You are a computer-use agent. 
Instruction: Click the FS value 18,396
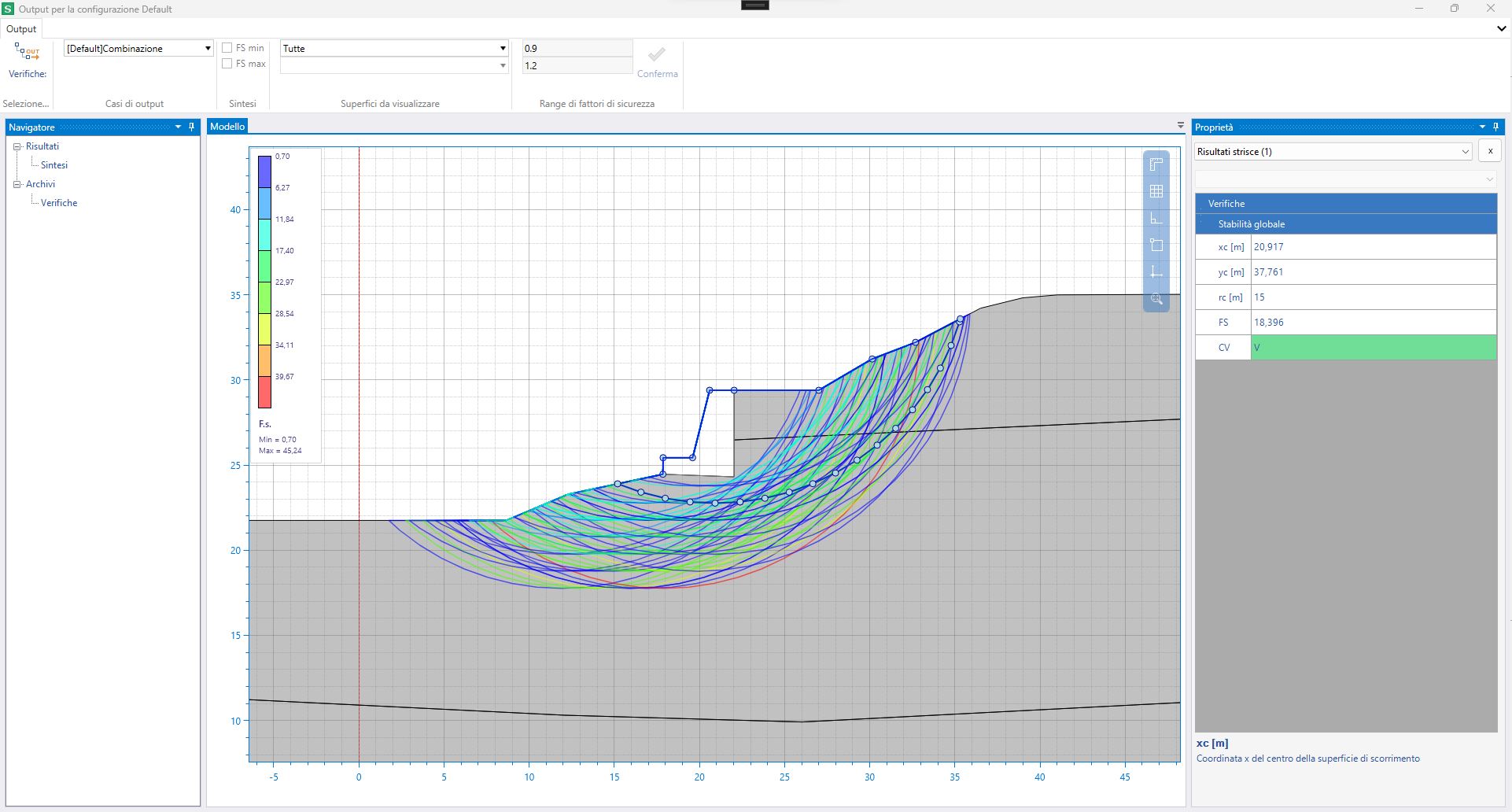[x=1374, y=323]
